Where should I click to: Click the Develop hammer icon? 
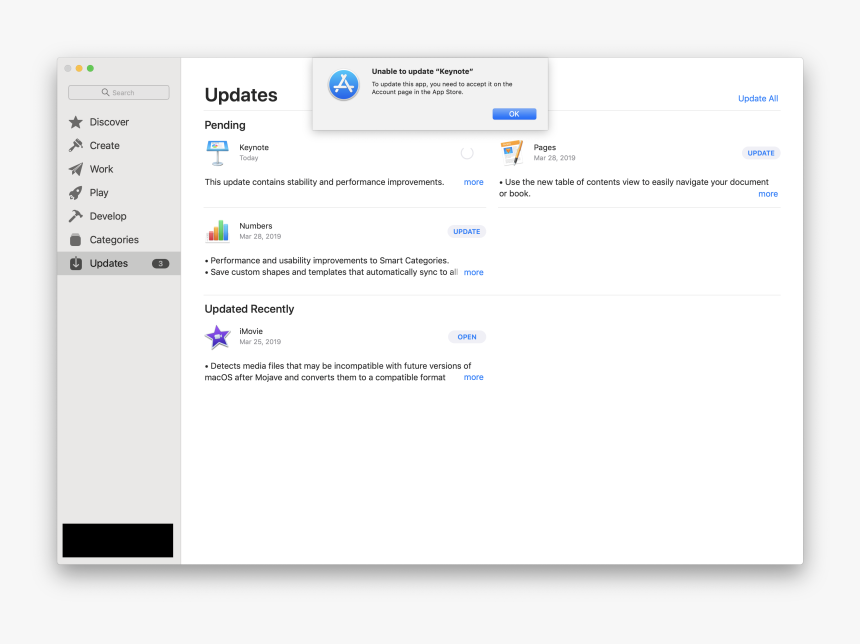click(x=76, y=216)
